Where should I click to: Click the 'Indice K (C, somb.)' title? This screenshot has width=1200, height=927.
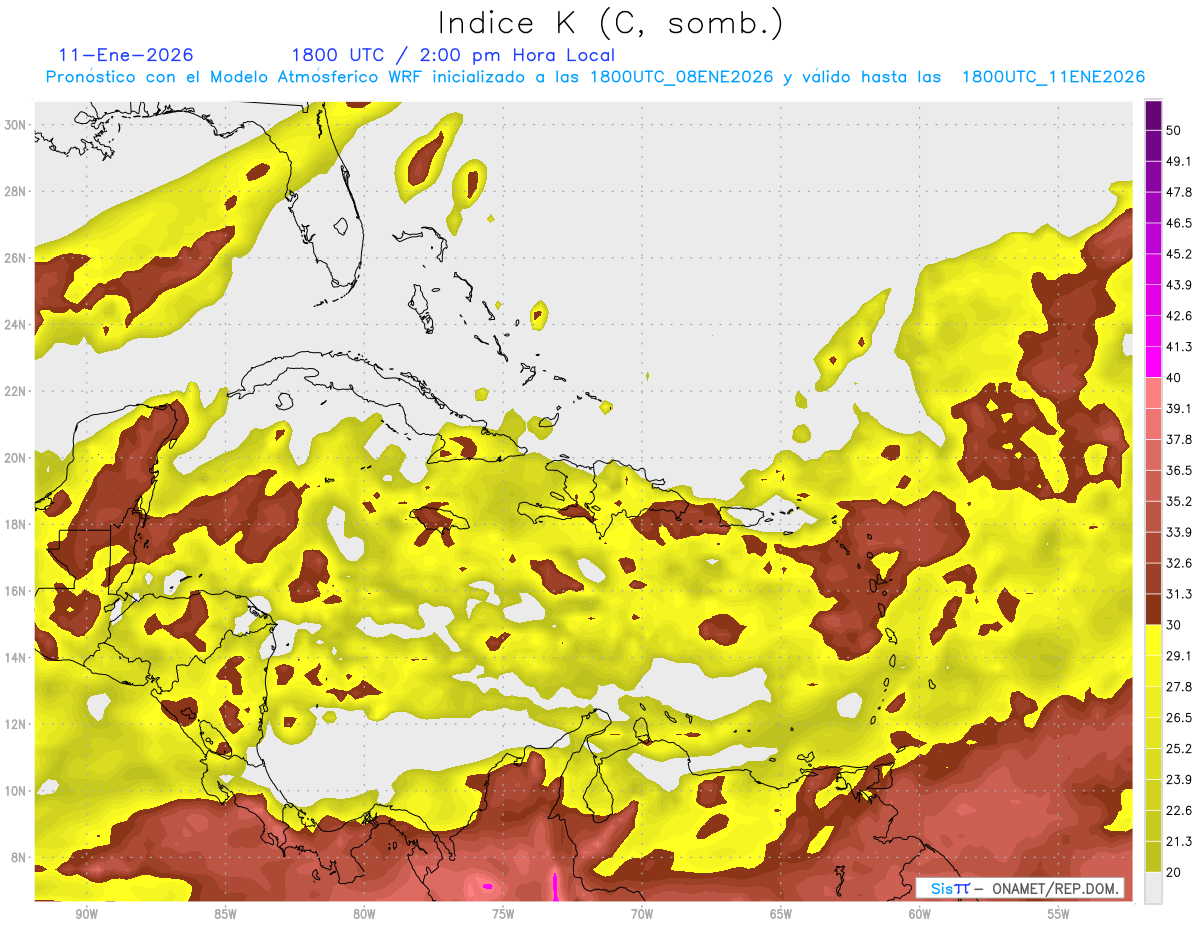pyautogui.click(x=611, y=23)
